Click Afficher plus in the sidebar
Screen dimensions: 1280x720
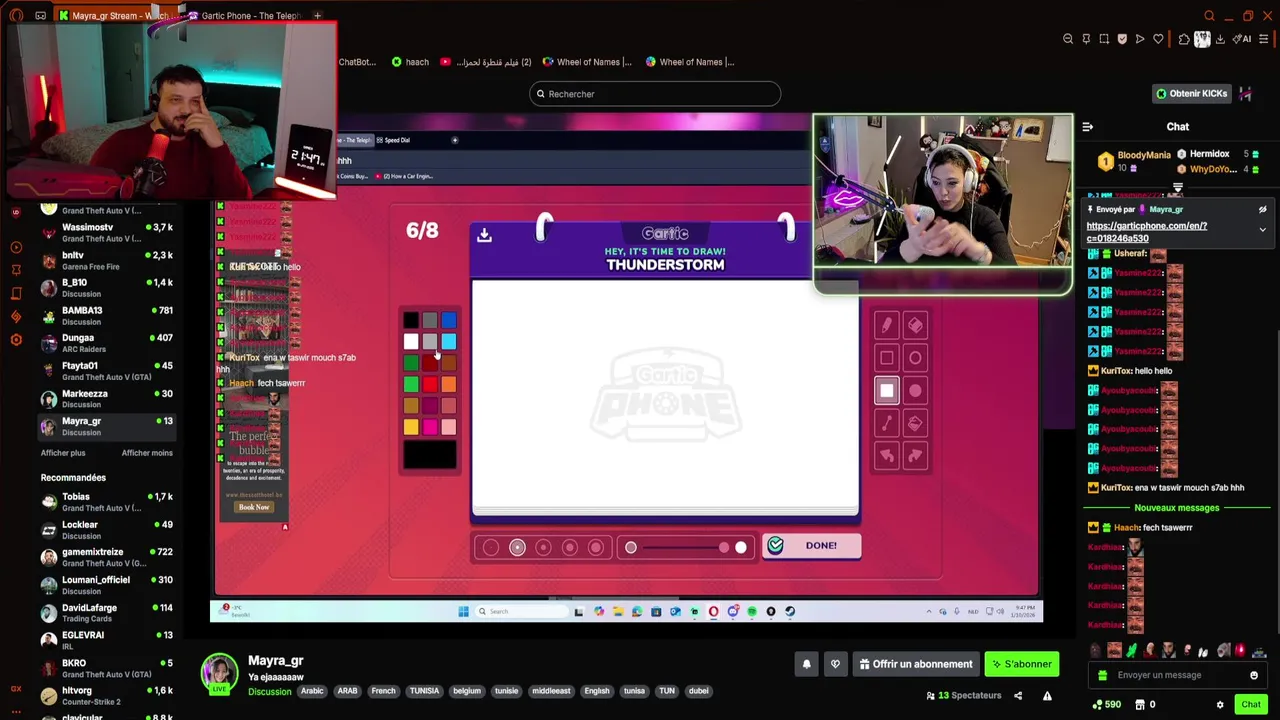[x=63, y=453]
